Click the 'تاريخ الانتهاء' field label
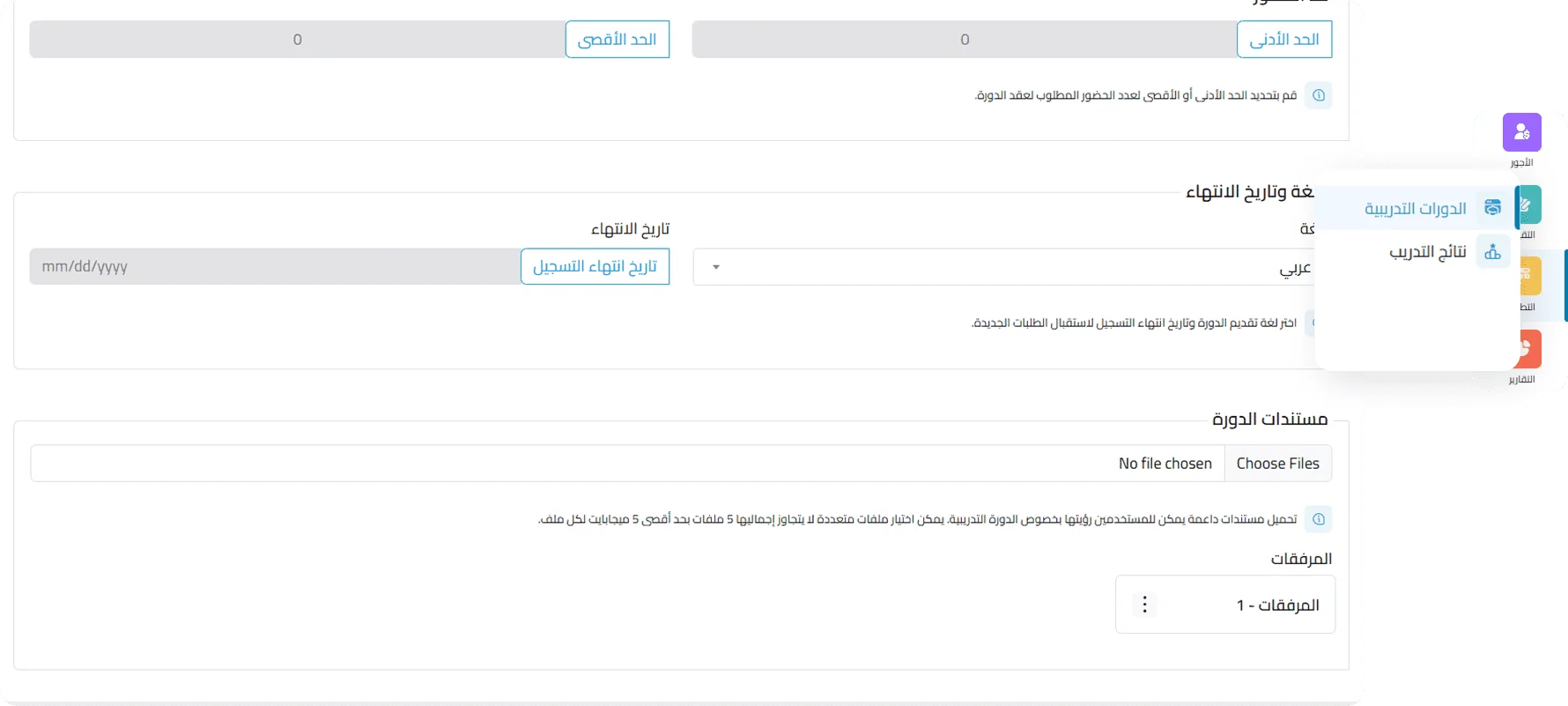 (x=630, y=229)
